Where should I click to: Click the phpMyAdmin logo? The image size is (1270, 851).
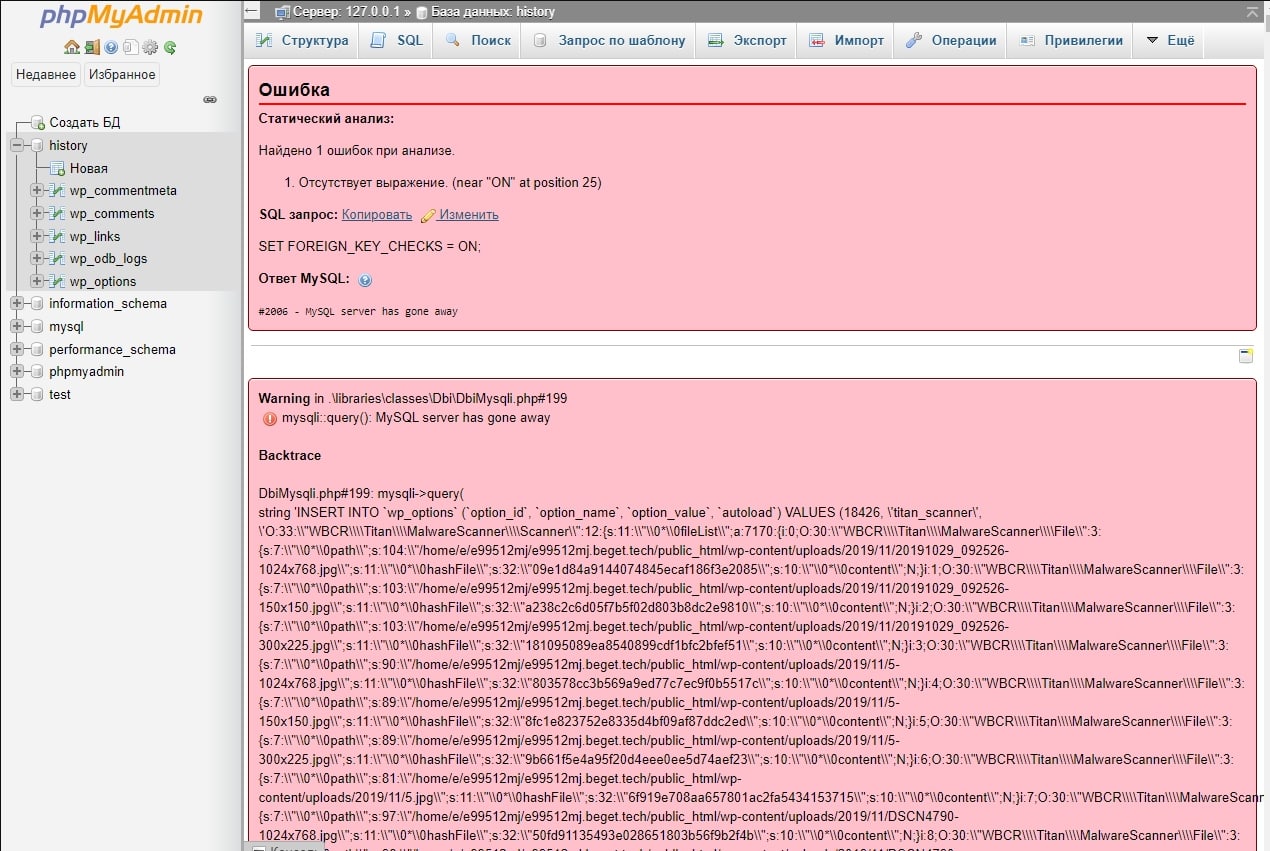121,17
